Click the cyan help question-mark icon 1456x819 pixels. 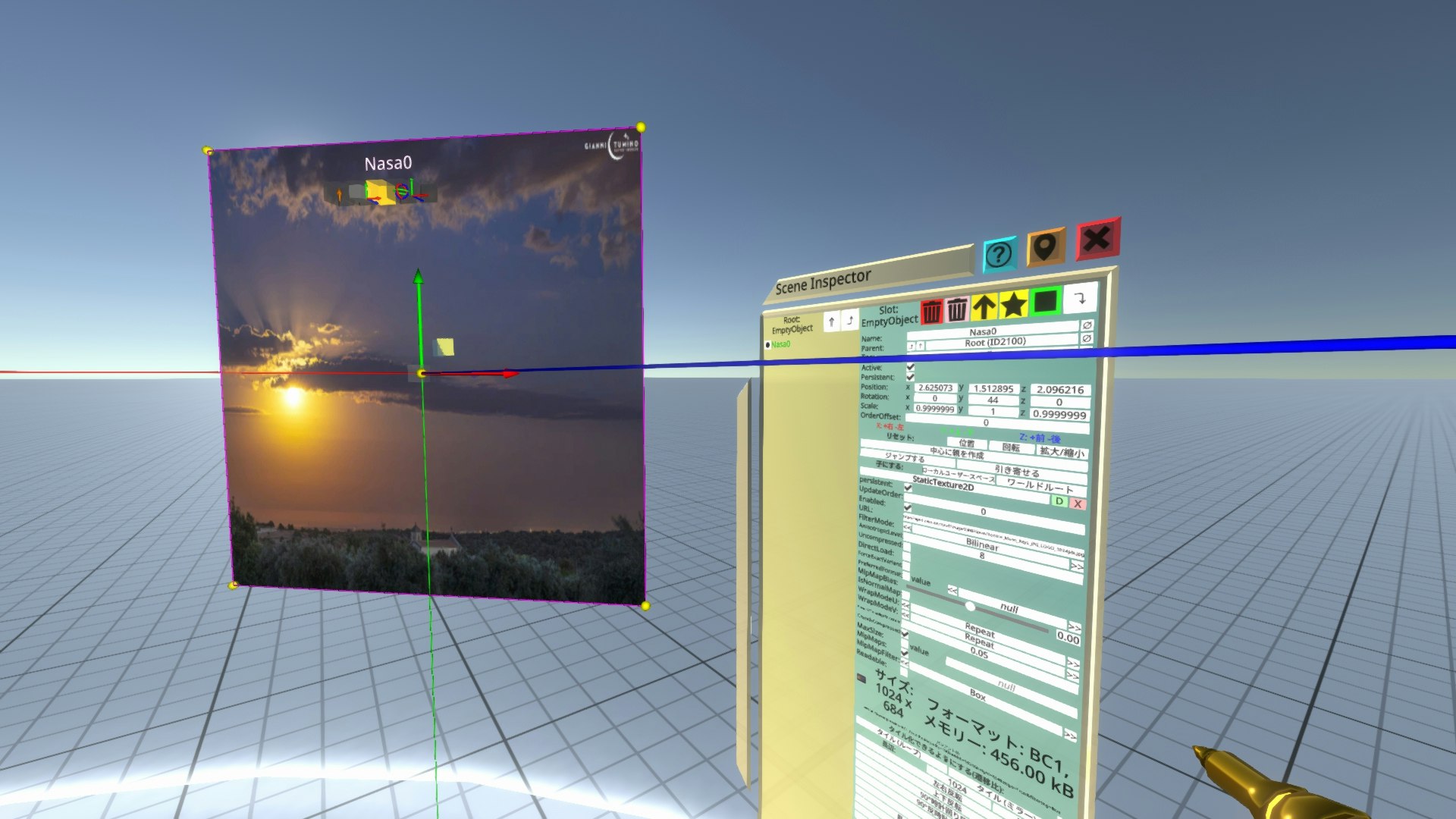tap(999, 255)
